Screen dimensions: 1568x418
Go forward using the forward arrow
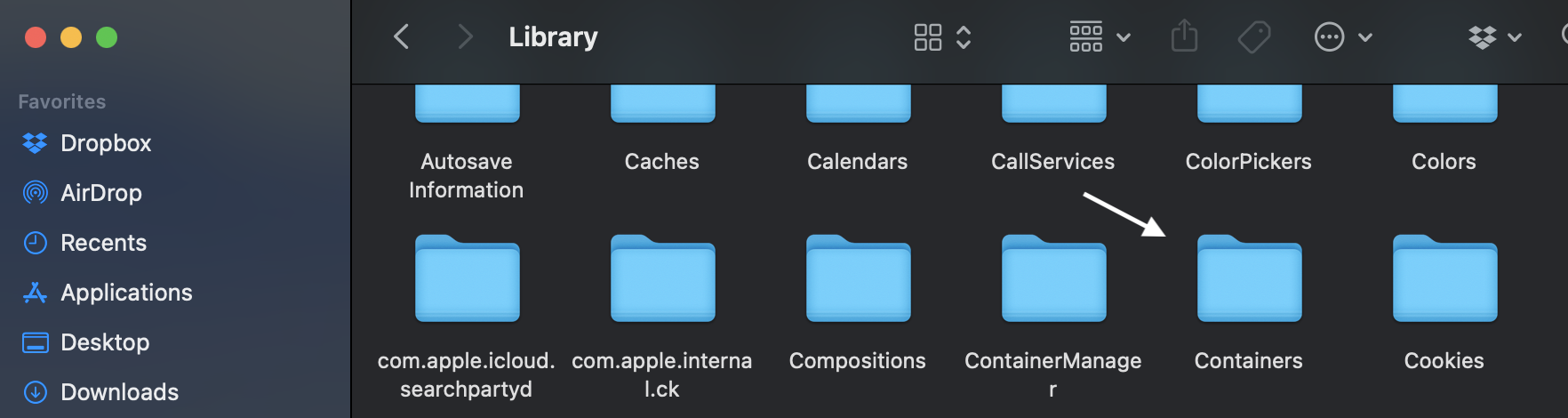click(464, 37)
